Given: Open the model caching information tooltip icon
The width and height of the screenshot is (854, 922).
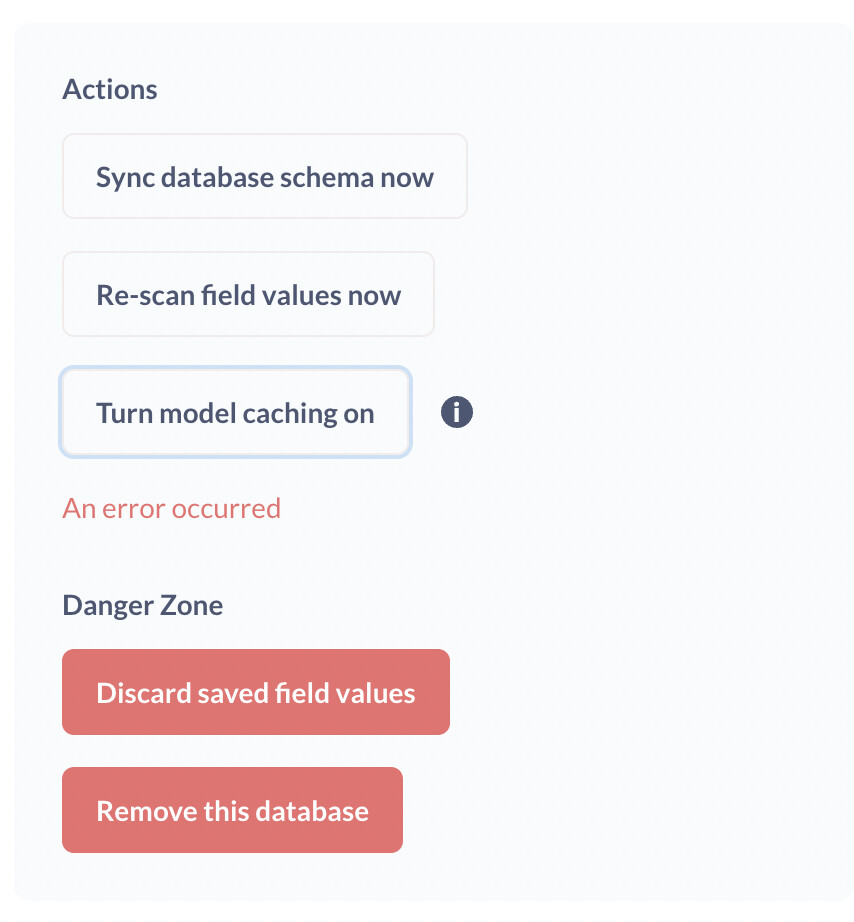Looking at the screenshot, I should coord(456,412).
